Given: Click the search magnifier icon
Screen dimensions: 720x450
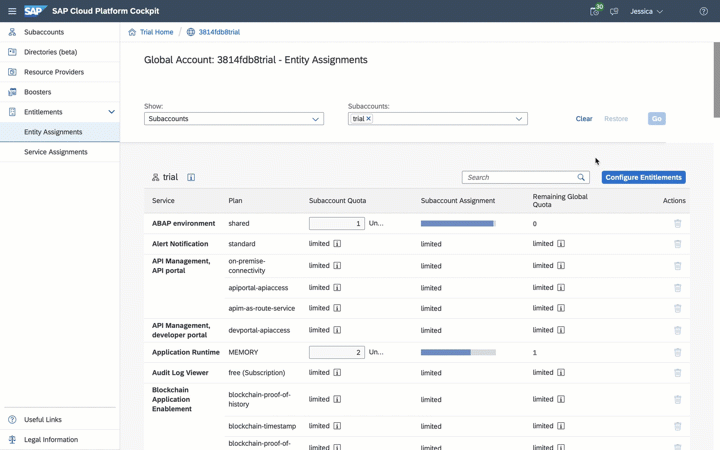Looking at the screenshot, I should click(581, 177).
